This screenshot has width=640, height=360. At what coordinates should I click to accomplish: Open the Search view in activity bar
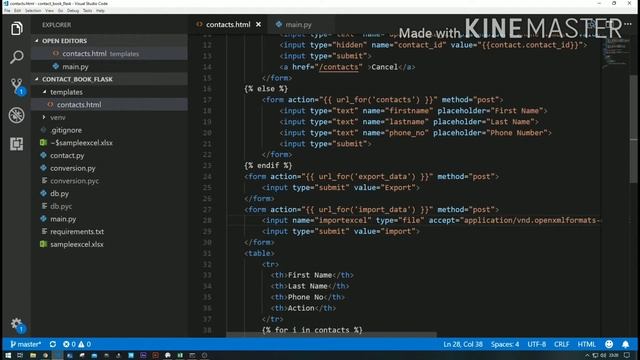16,57
